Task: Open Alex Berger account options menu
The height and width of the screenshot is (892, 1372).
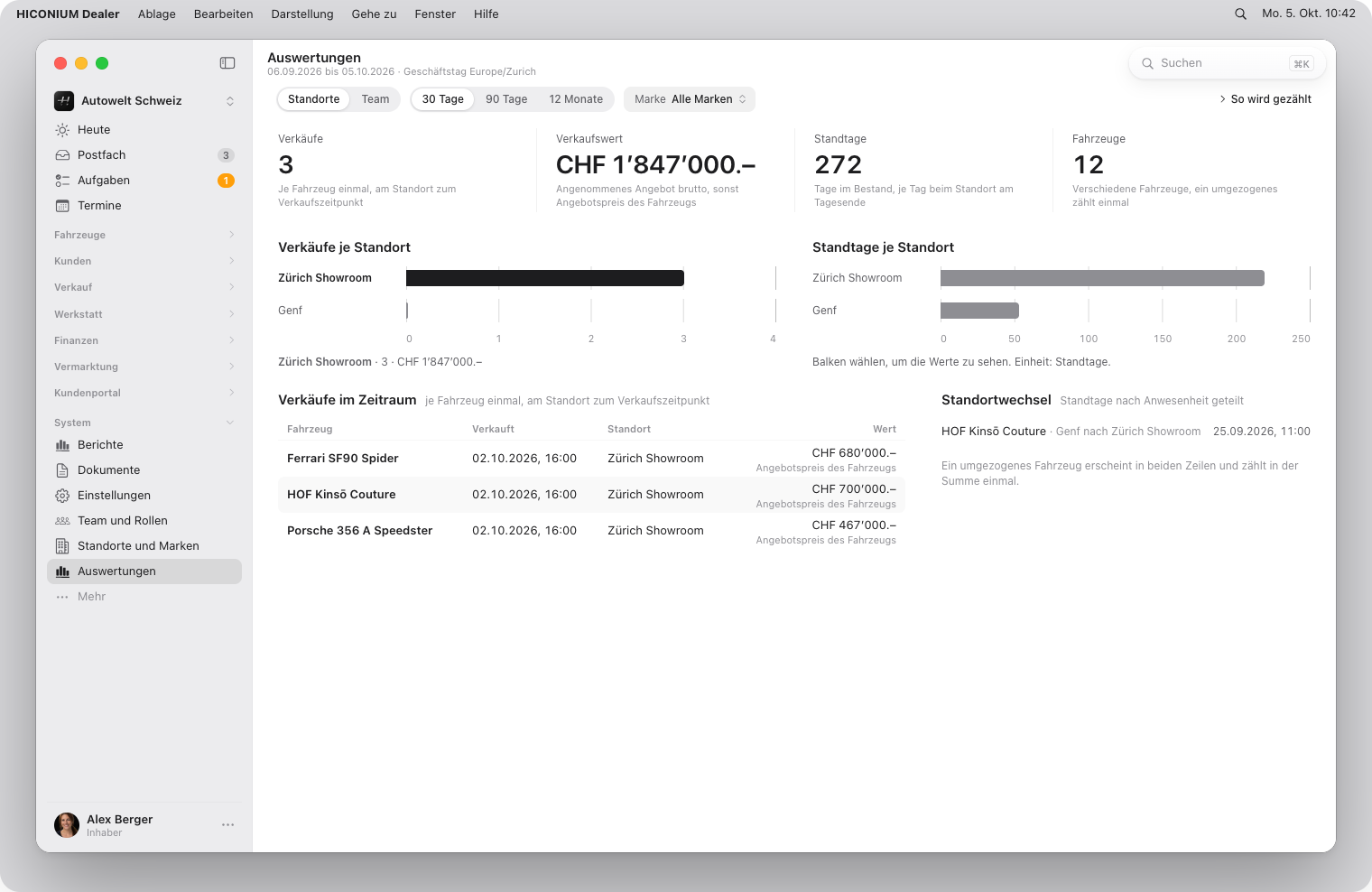Action: pos(227,825)
